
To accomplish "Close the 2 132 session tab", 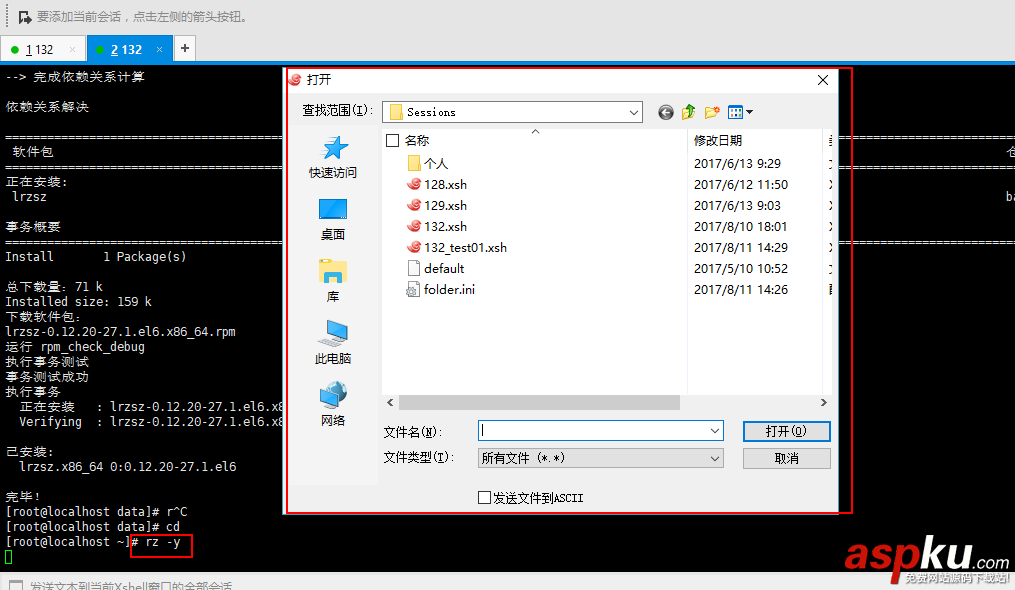I will tap(159, 50).
